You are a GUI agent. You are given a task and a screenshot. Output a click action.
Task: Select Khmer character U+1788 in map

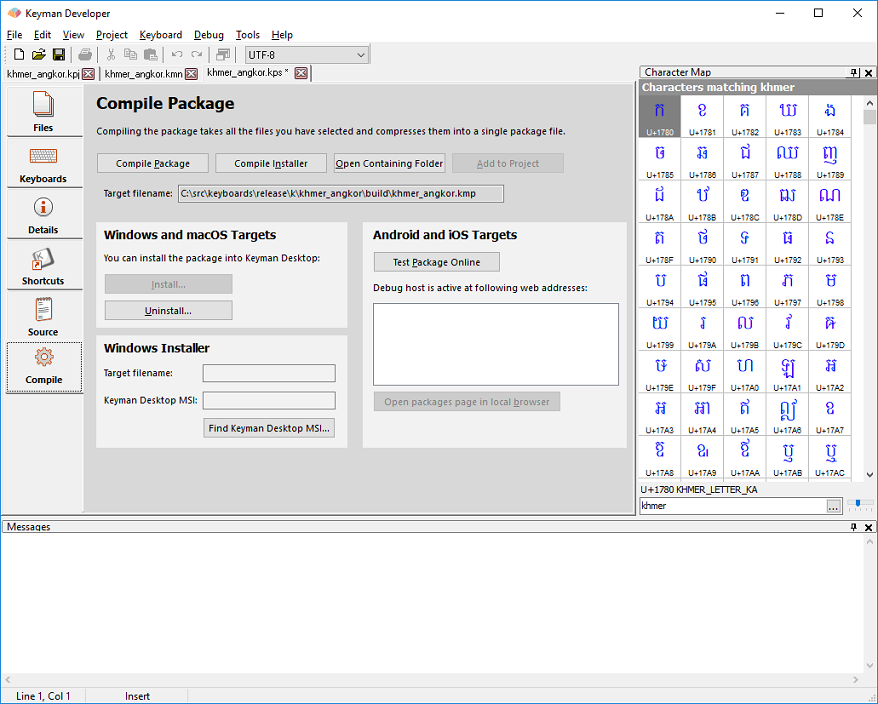[787, 159]
